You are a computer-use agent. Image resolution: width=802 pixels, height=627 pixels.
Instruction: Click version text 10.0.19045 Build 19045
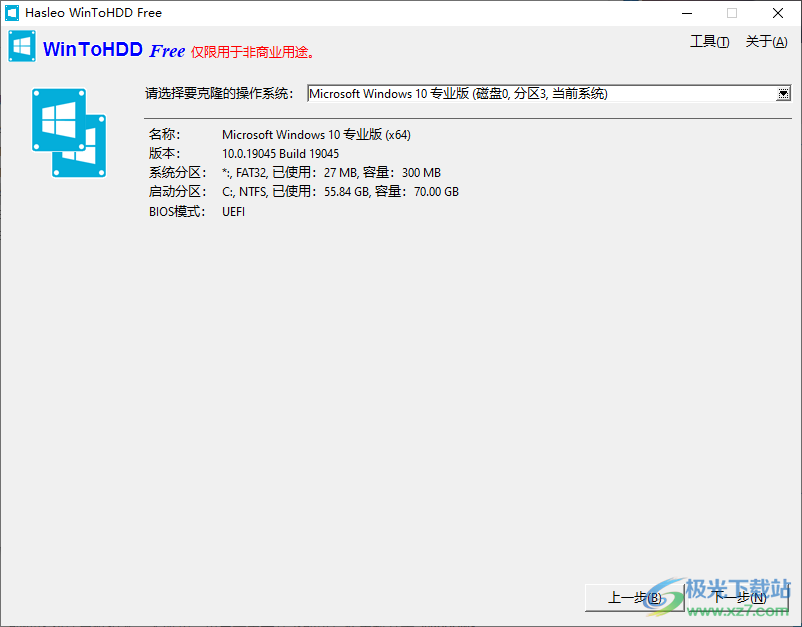(x=280, y=153)
